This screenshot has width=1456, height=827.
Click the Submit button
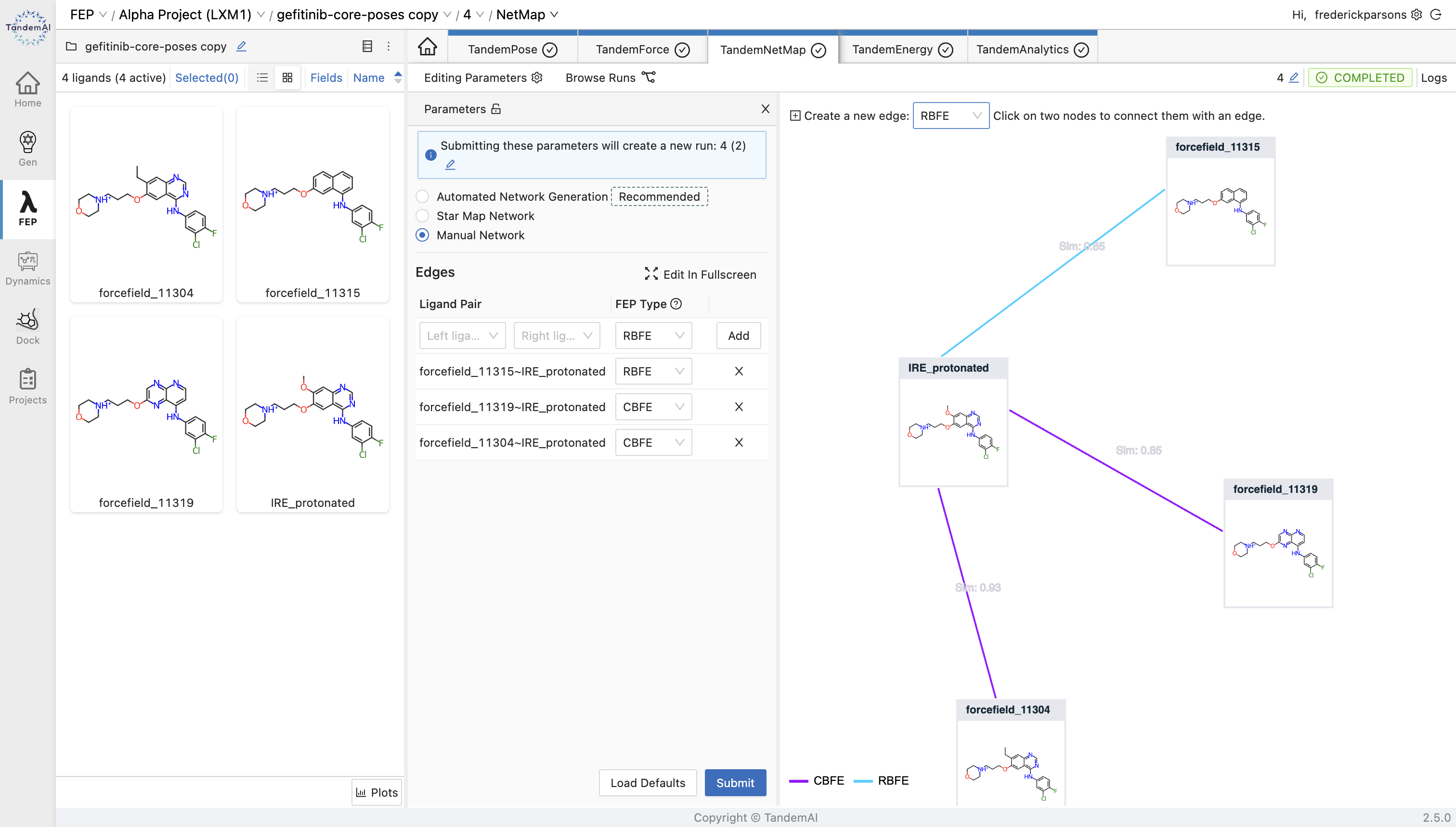coord(736,782)
